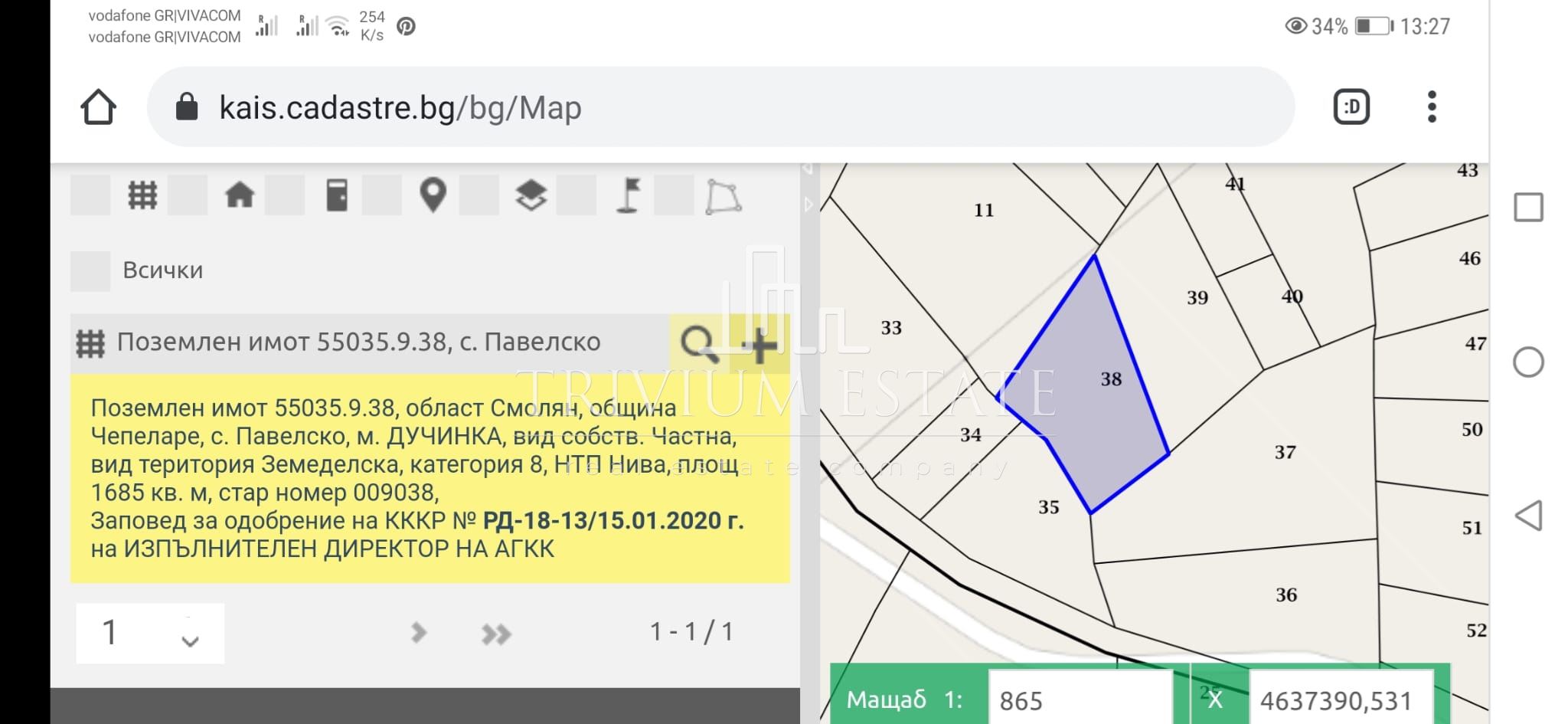Open the browser tab switcher
The image size is (1568, 724).
click(1351, 107)
